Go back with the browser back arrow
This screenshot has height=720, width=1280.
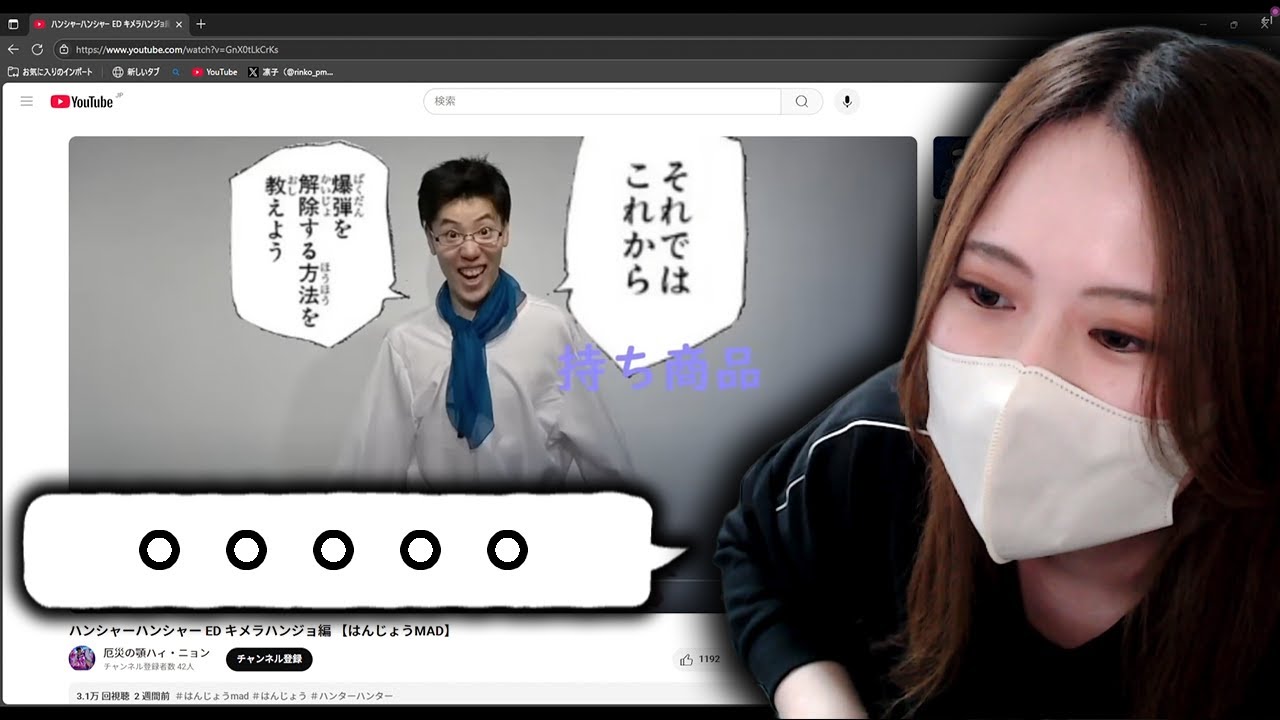point(13,49)
